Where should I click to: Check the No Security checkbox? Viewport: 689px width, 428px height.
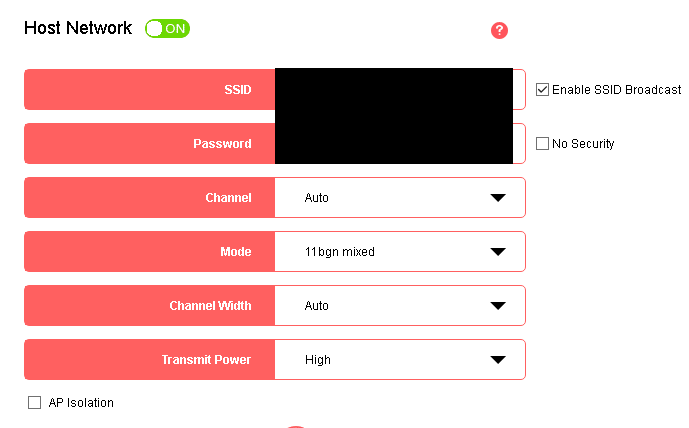pyautogui.click(x=542, y=144)
